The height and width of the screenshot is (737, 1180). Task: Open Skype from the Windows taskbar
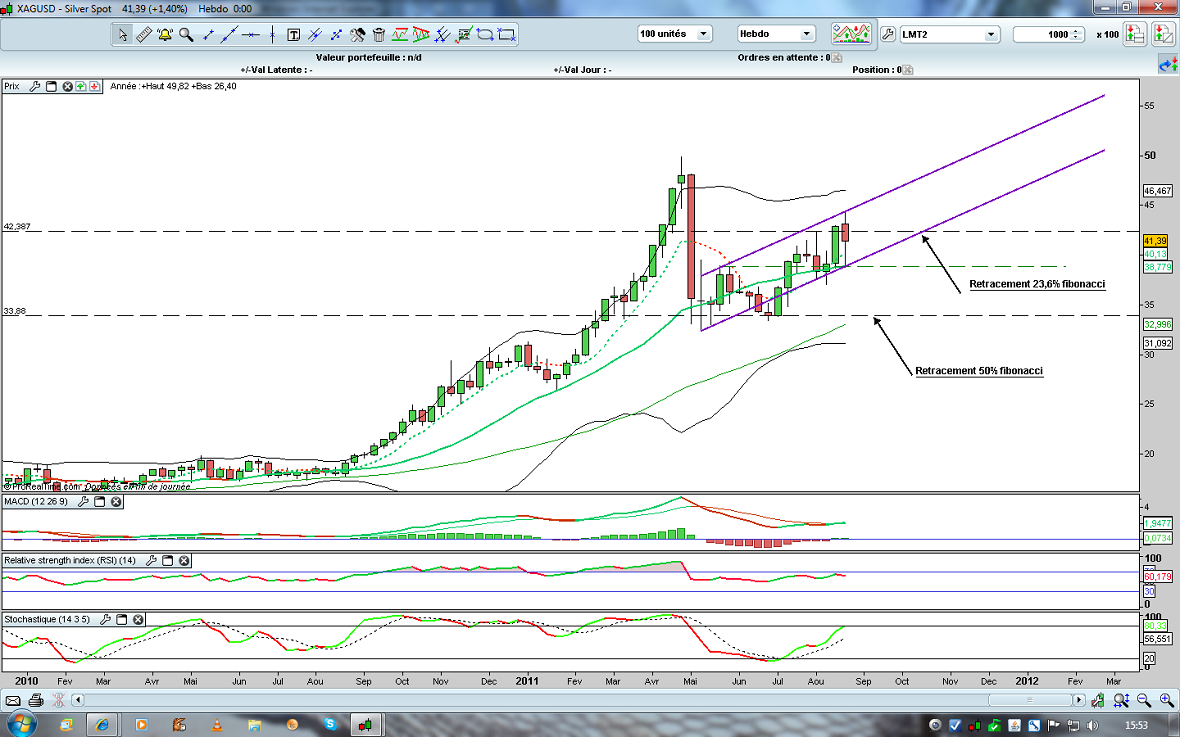coord(329,722)
